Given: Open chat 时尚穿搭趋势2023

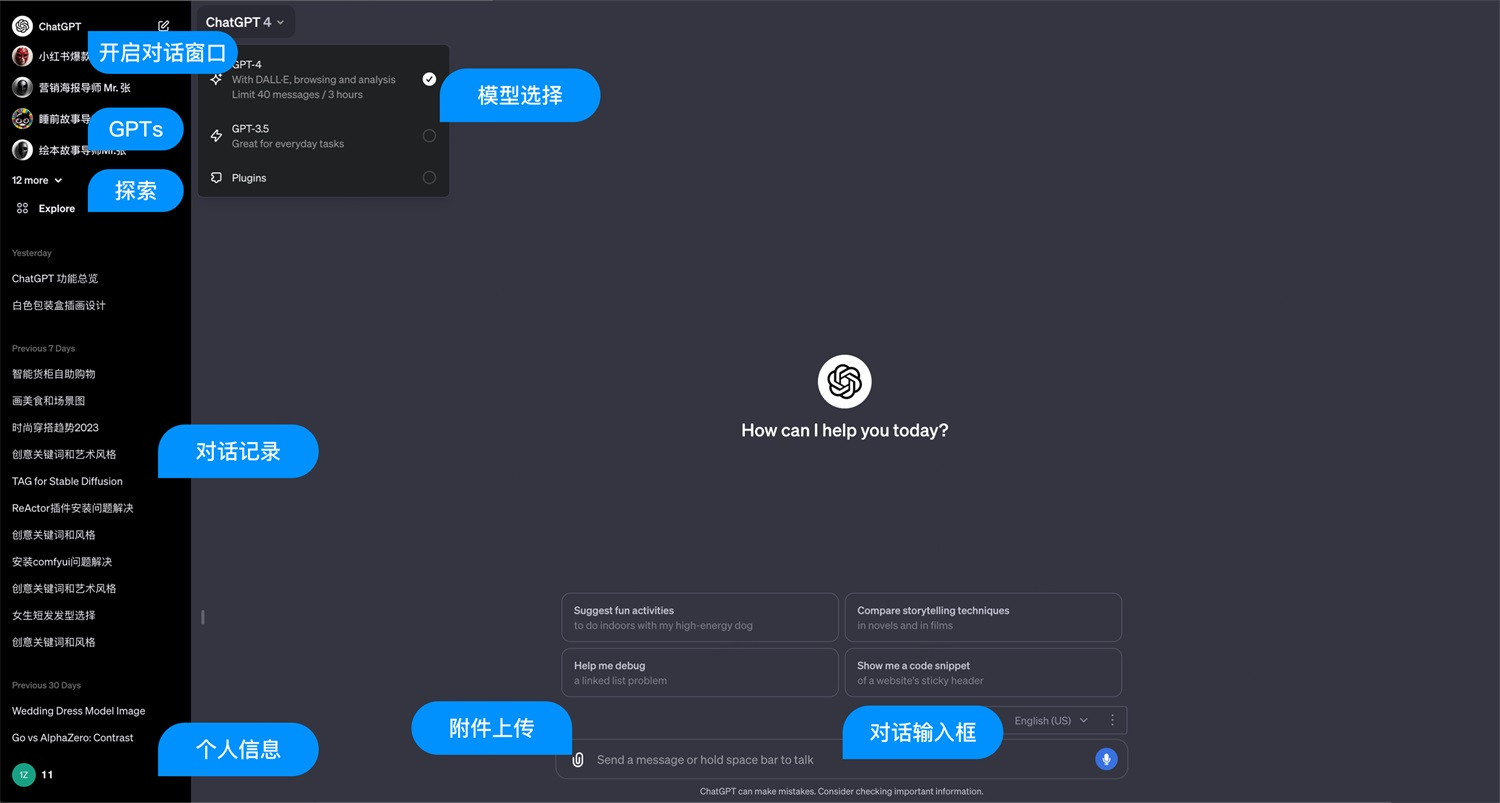Looking at the screenshot, I should pyautogui.click(x=55, y=428).
